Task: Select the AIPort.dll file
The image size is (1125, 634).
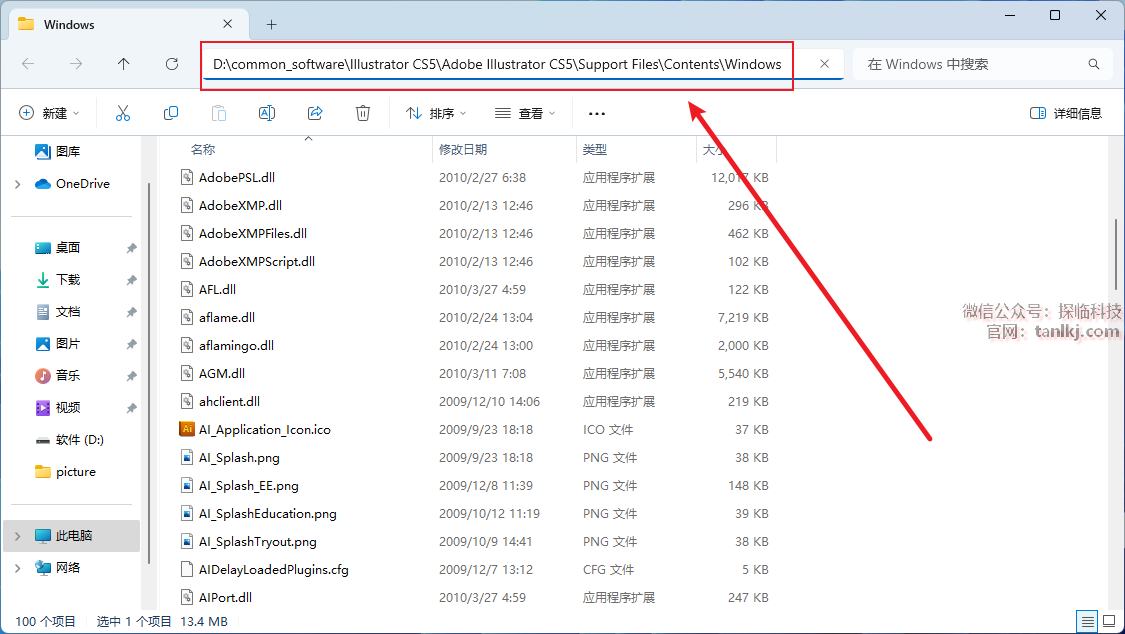Action: coord(225,597)
